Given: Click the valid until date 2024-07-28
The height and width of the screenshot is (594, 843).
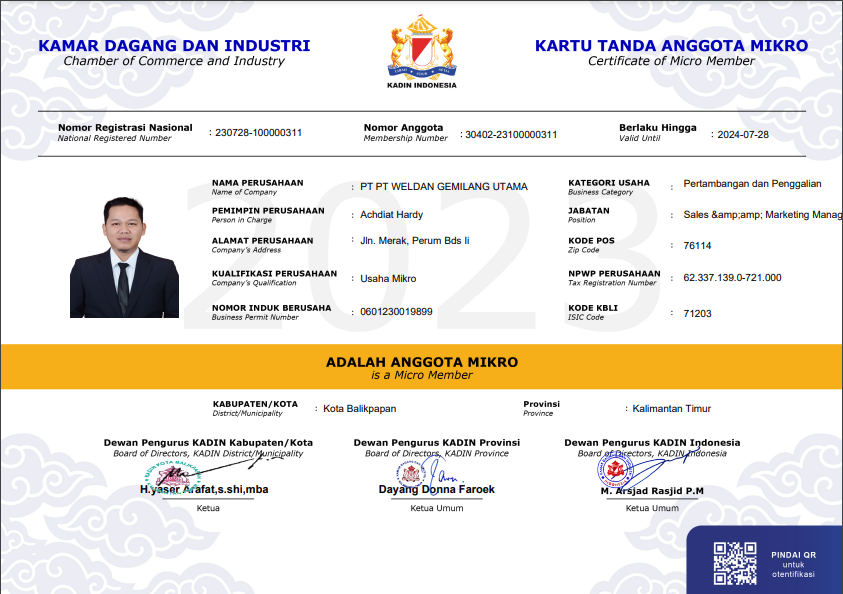Looking at the screenshot, I should [x=742, y=134].
